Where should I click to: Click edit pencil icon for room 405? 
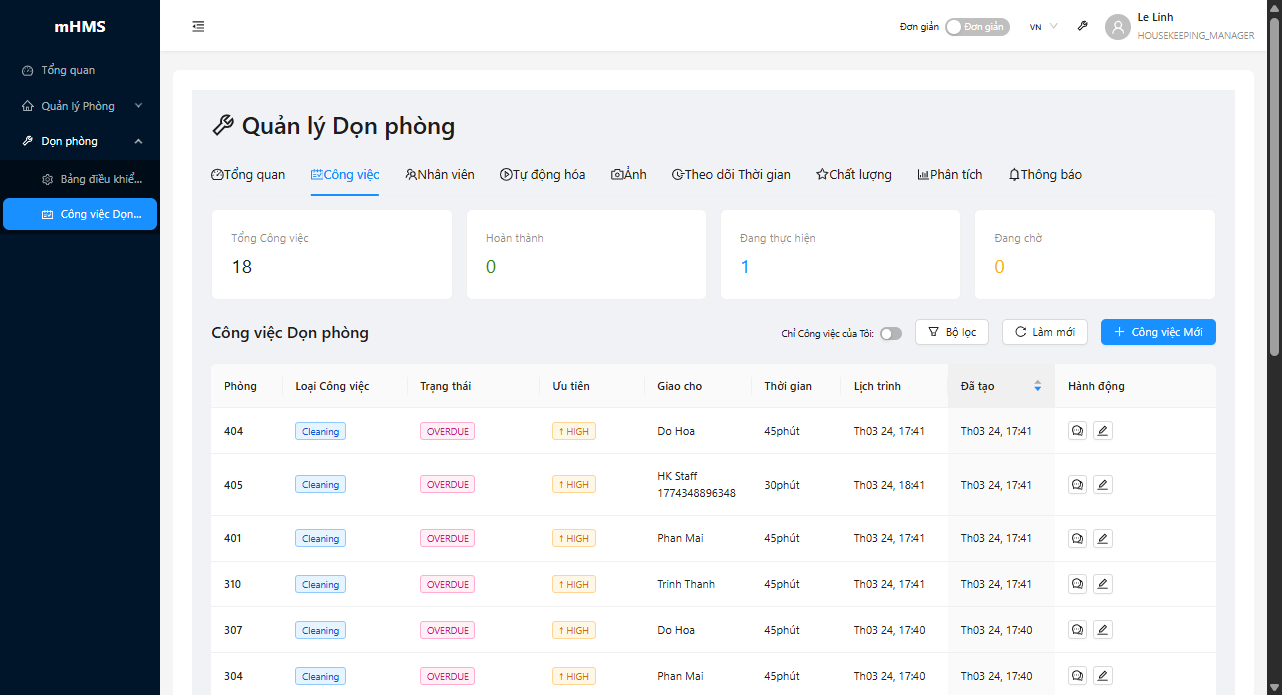tap(1102, 485)
